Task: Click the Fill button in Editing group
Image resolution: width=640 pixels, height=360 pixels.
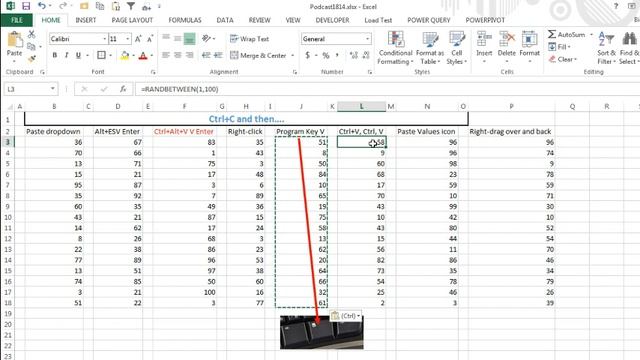Action: click(559, 47)
